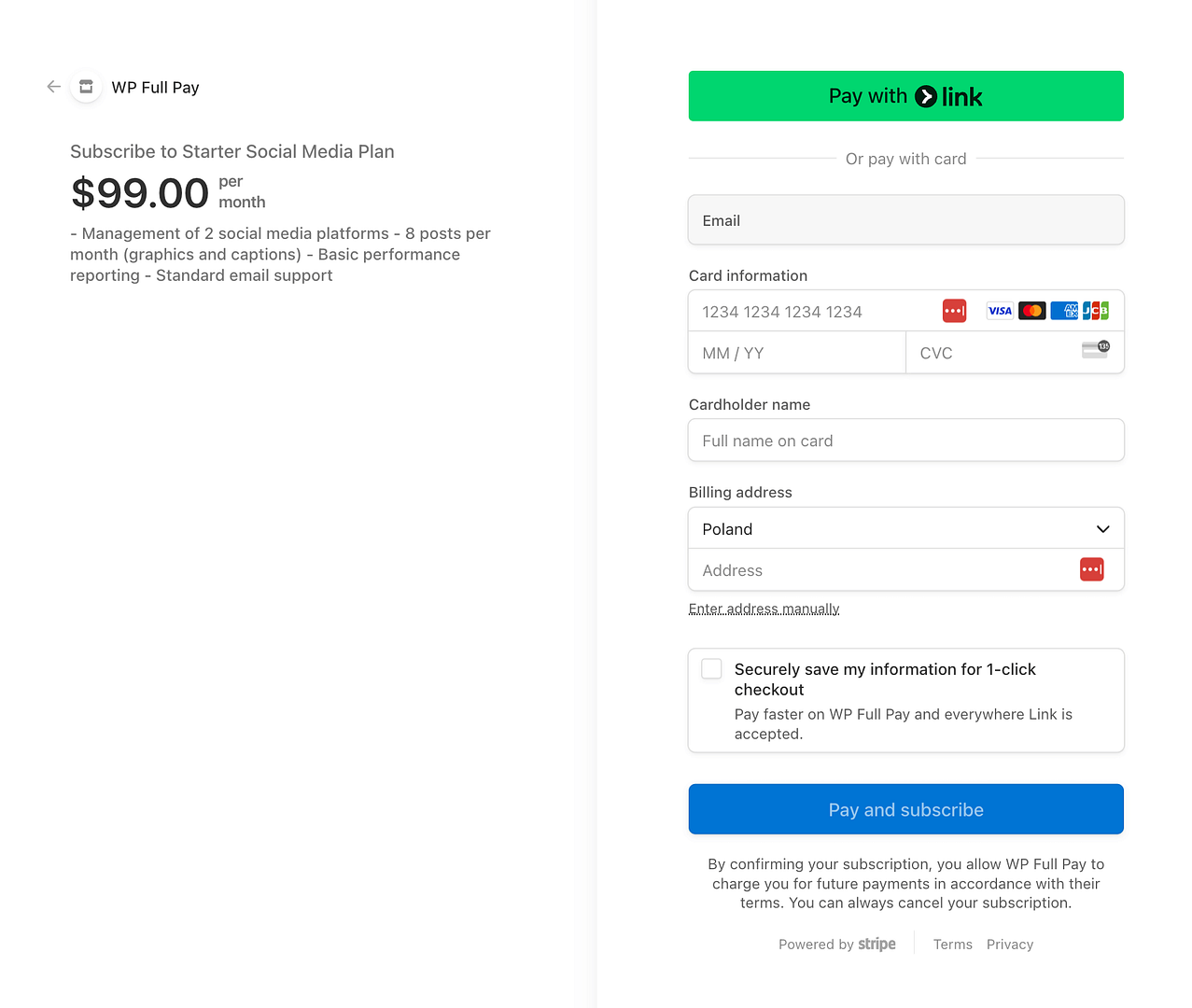Click the password manager icon in card number field
Viewport: 1192px width, 1008px height.
(x=954, y=311)
